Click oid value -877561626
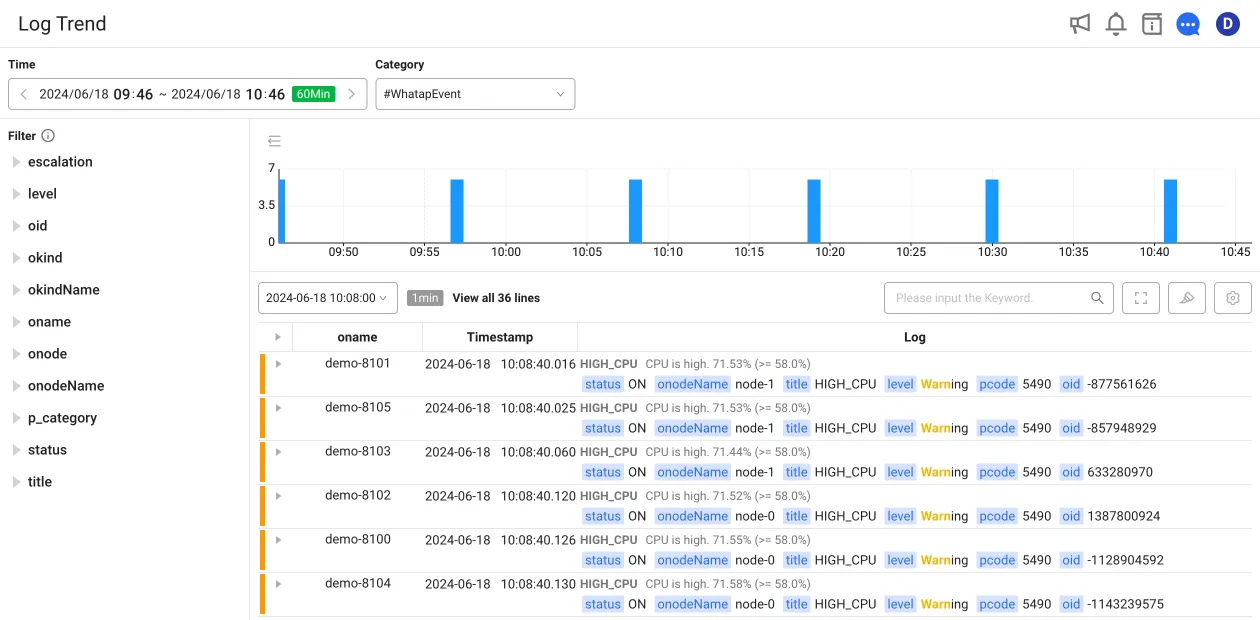 point(1122,384)
